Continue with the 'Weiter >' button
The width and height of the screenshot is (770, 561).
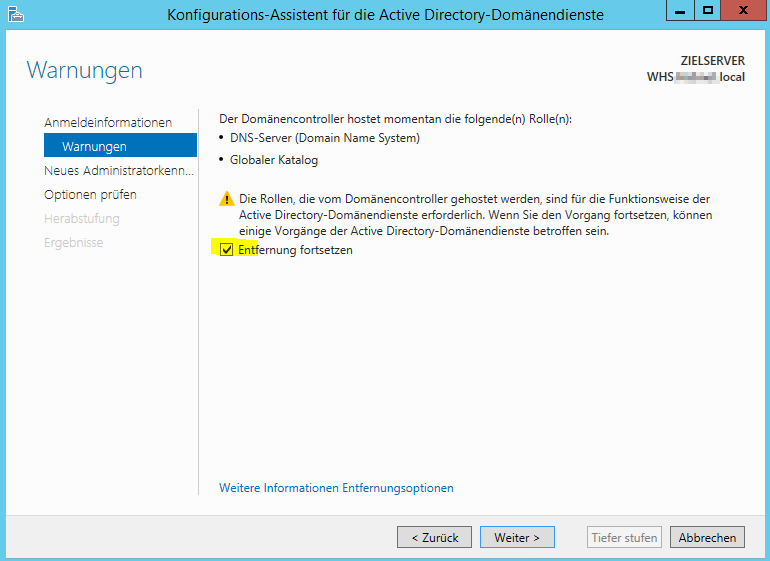coord(517,537)
